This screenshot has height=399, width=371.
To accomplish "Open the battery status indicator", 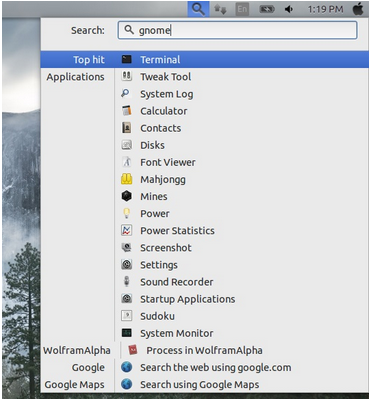I will coord(267,9).
